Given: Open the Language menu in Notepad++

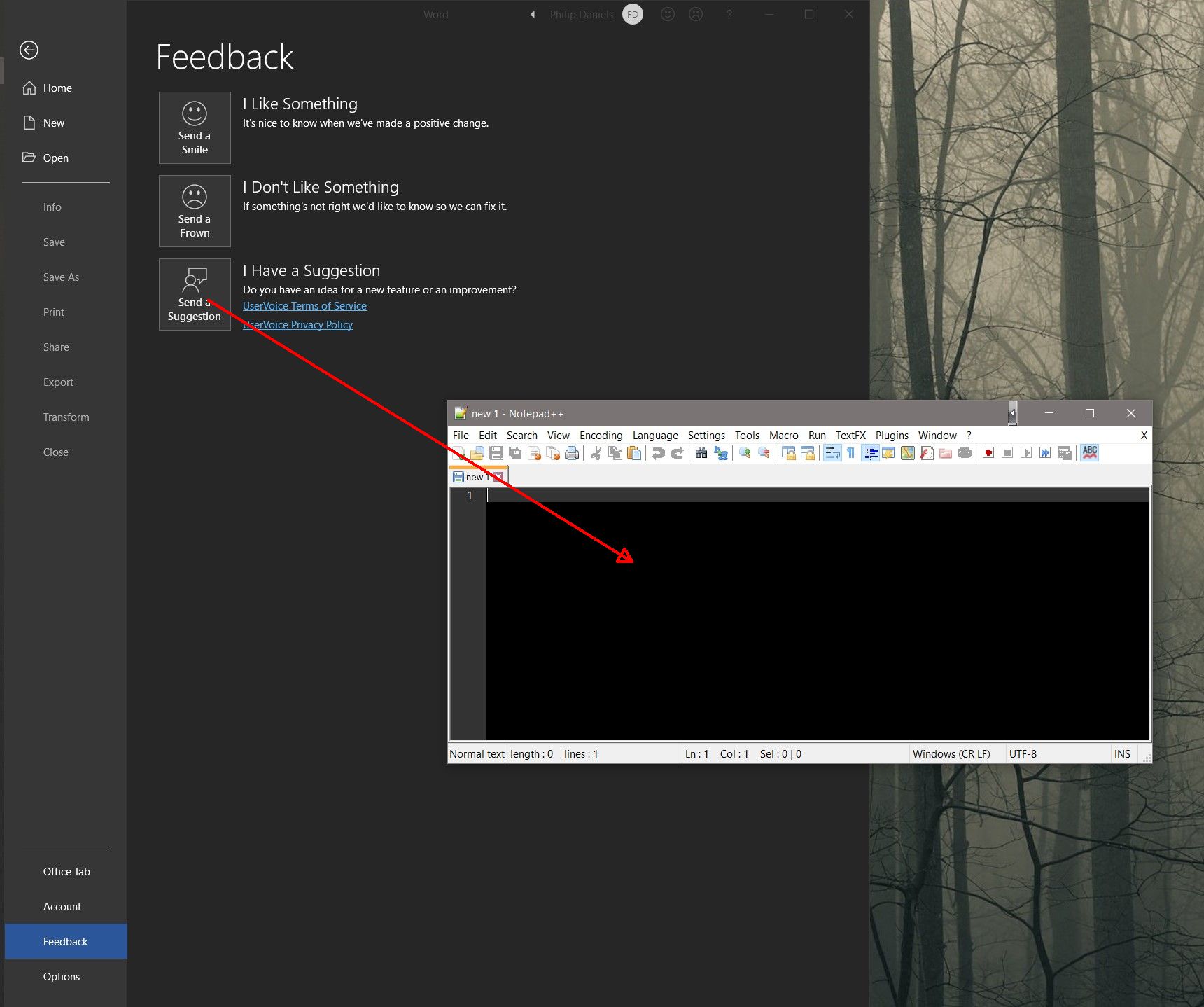Looking at the screenshot, I should coord(655,436).
